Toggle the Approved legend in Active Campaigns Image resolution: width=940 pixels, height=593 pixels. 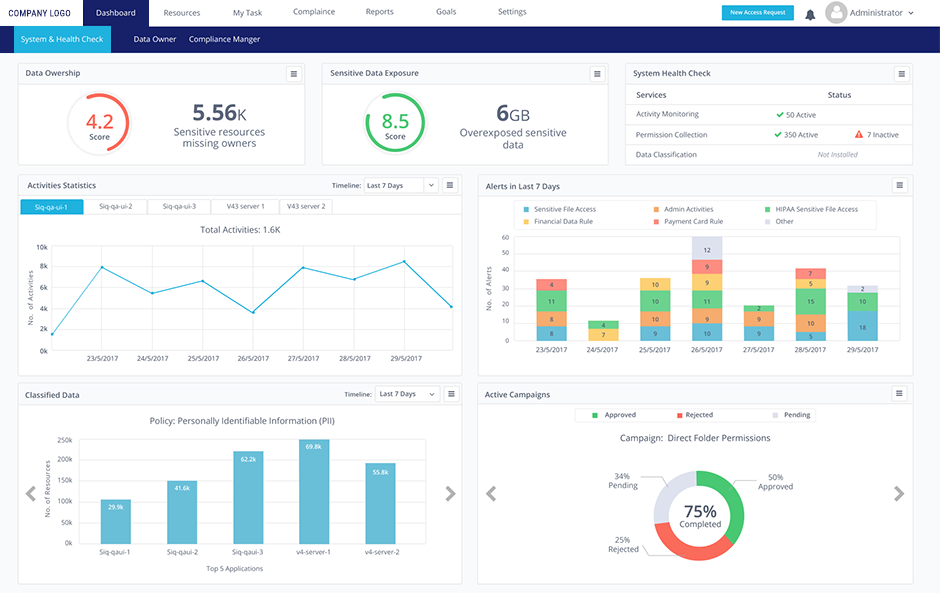(x=613, y=414)
